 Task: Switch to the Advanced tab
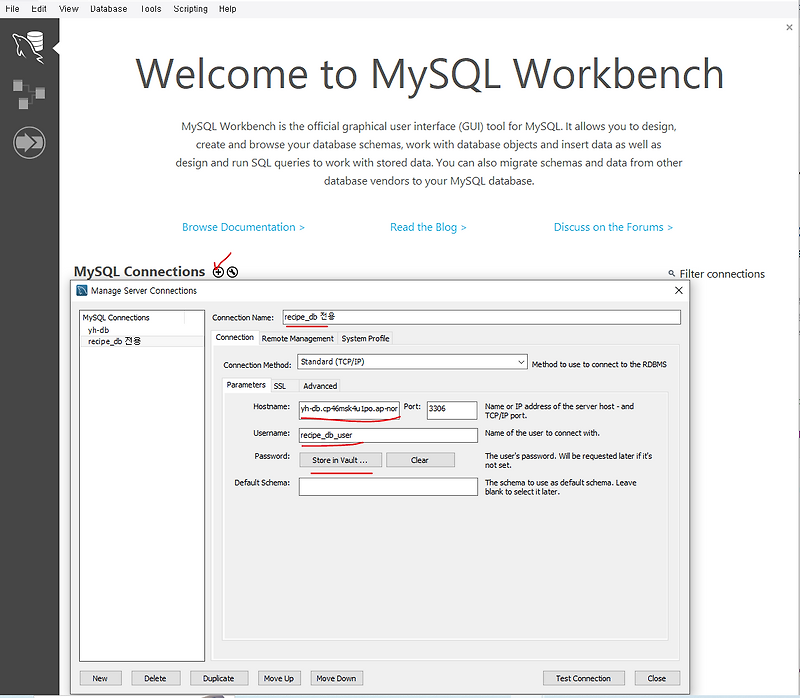click(x=320, y=385)
